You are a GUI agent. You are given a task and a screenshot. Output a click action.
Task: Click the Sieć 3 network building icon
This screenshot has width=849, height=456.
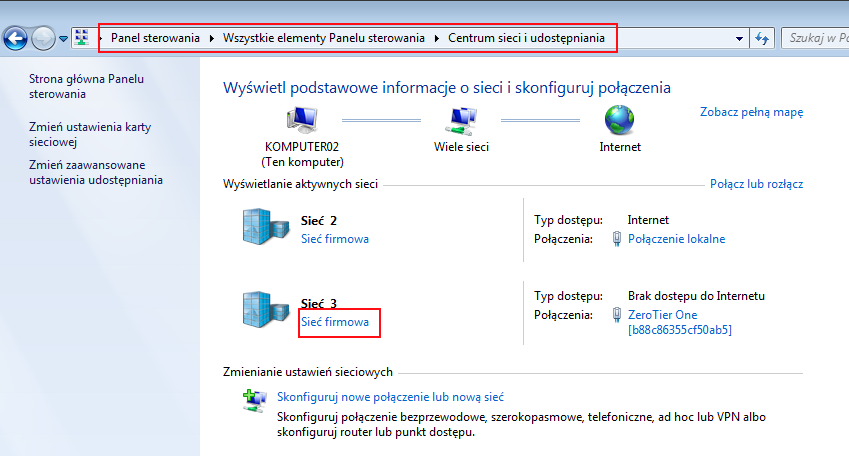(x=265, y=310)
